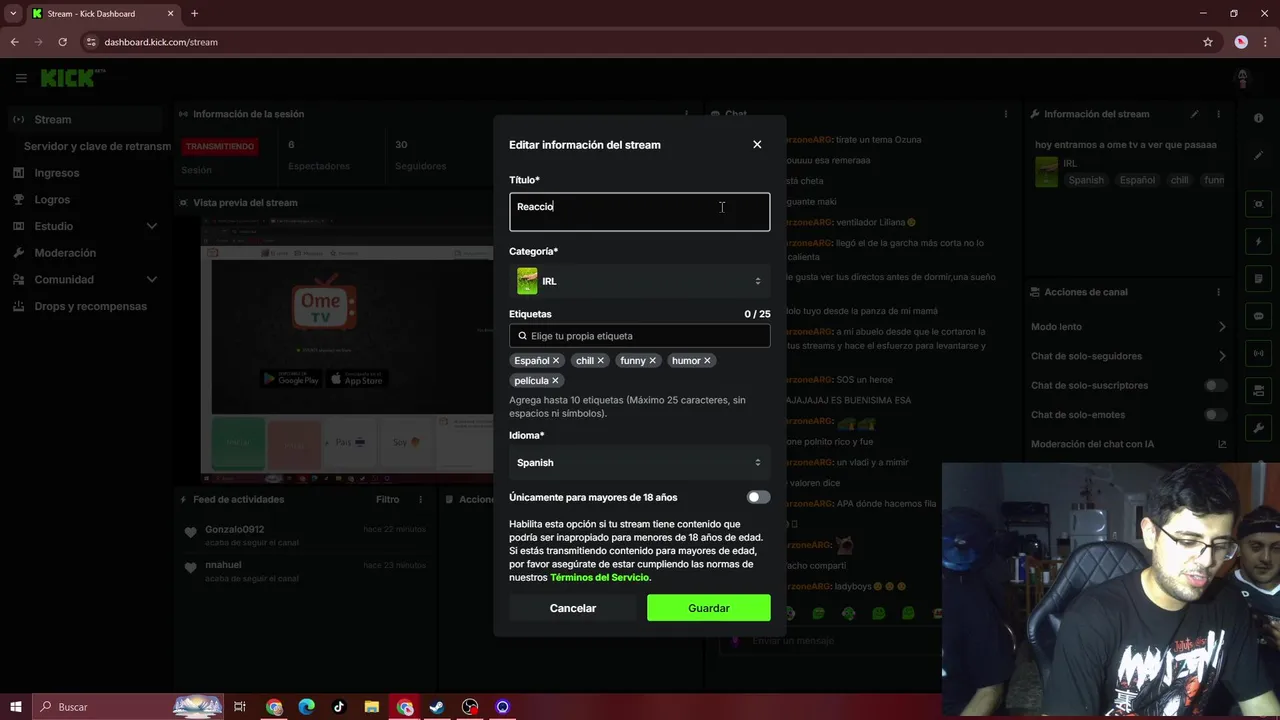Image resolution: width=1280 pixels, height=720 pixels.
Task: Open a new browser tab
Action: [x=194, y=14]
